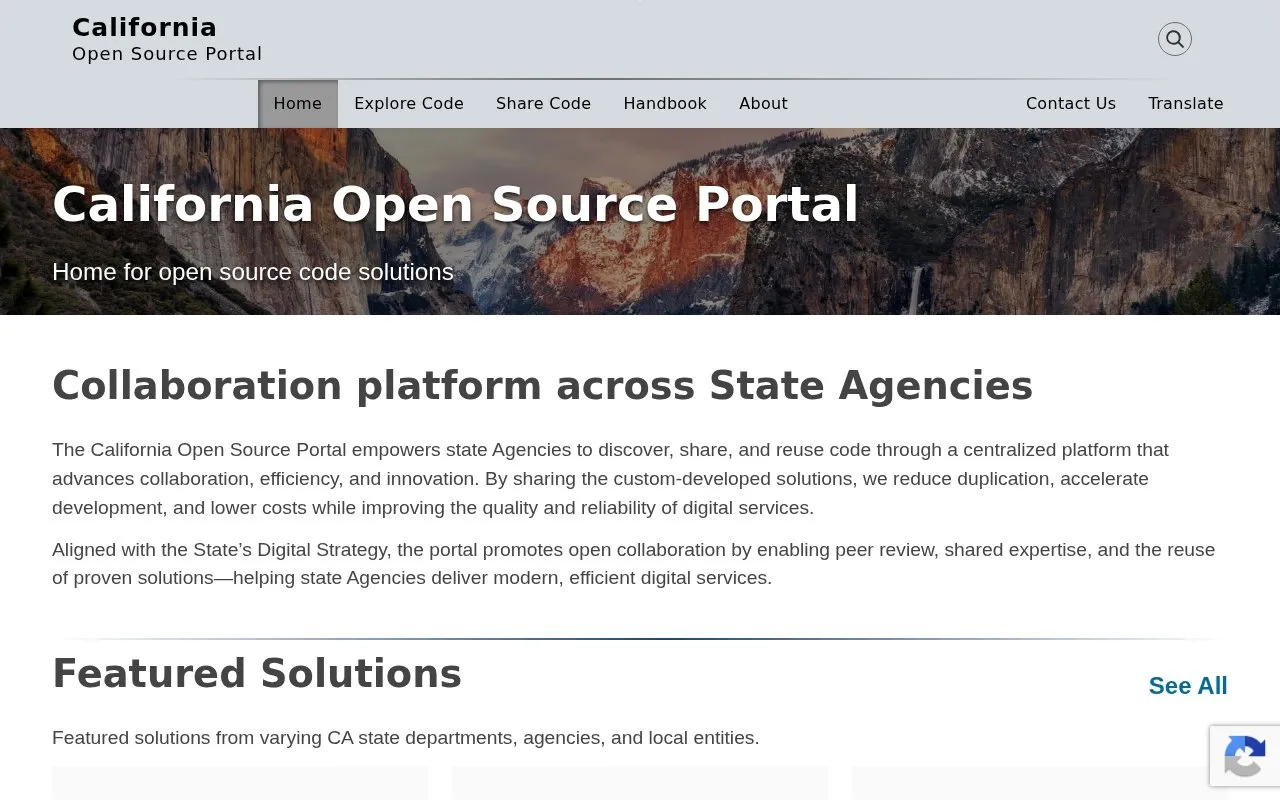The image size is (1280, 800).
Task: Click 'Home for open source code solutions' text
Action: click(x=253, y=272)
